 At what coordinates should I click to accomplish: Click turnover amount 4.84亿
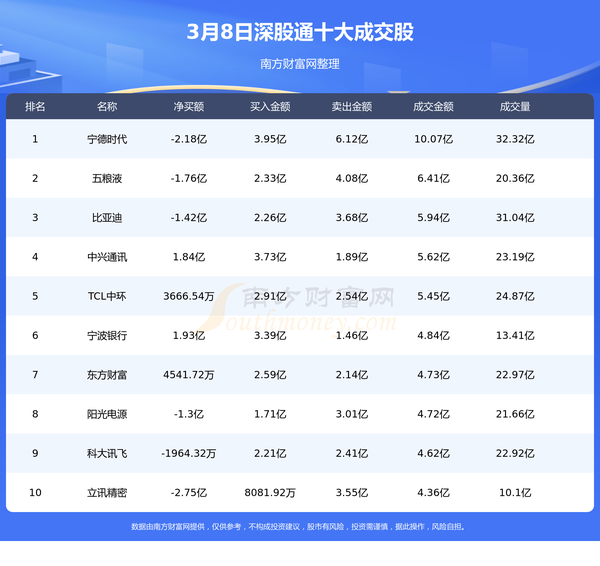433,336
